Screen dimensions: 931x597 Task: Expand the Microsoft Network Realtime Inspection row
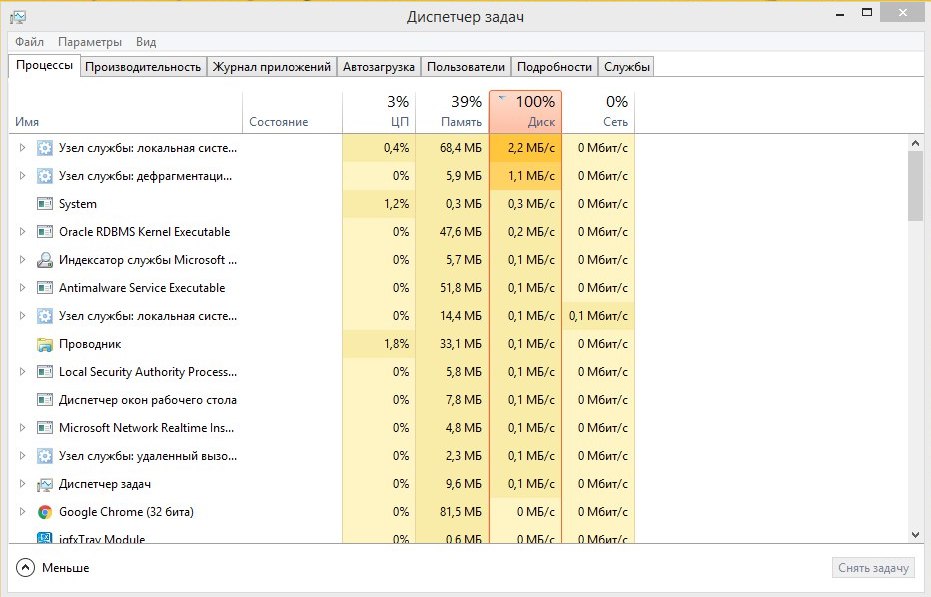tap(22, 428)
